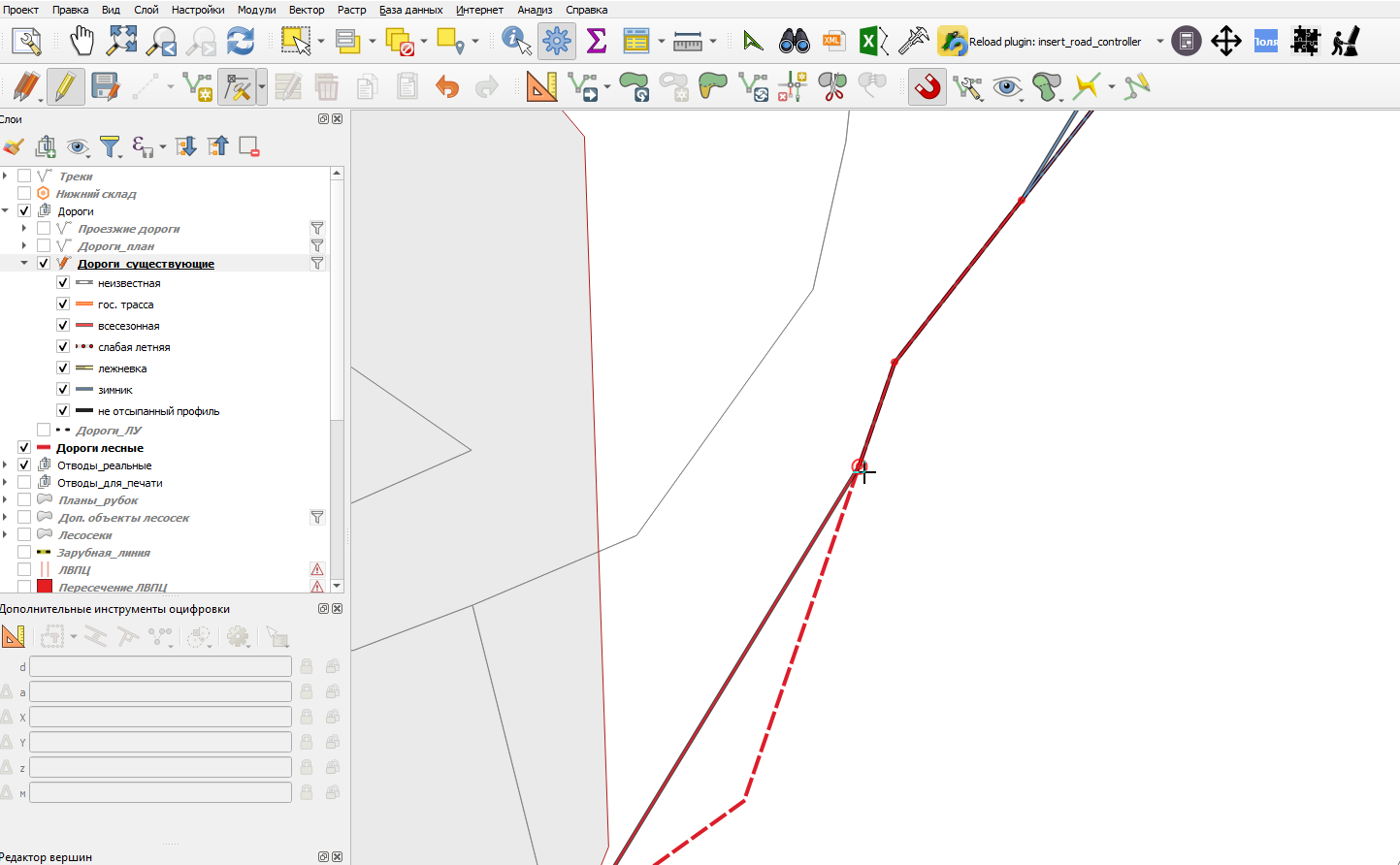The height and width of the screenshot is (865, 1400).
Task: Enable snapping with the red magnet icon
Action: (928, 86)
